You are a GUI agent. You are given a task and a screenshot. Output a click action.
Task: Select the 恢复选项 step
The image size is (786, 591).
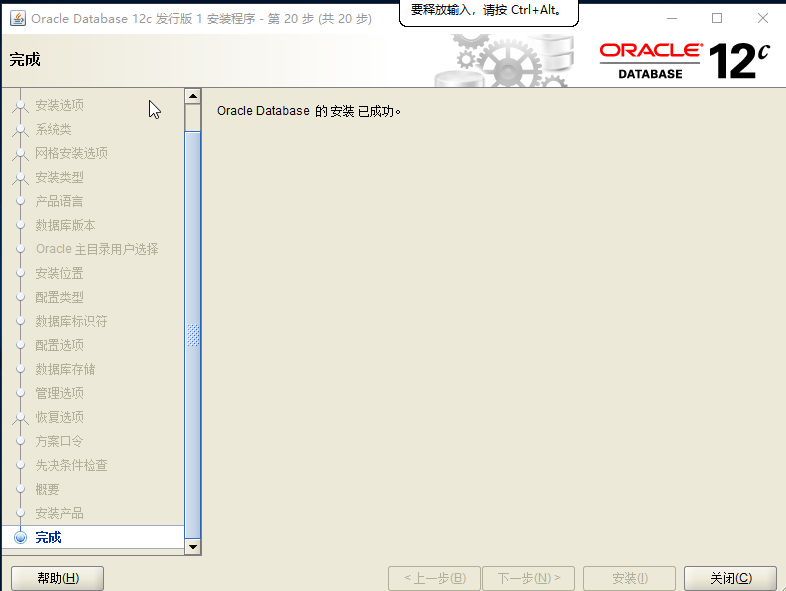point(59,417)
